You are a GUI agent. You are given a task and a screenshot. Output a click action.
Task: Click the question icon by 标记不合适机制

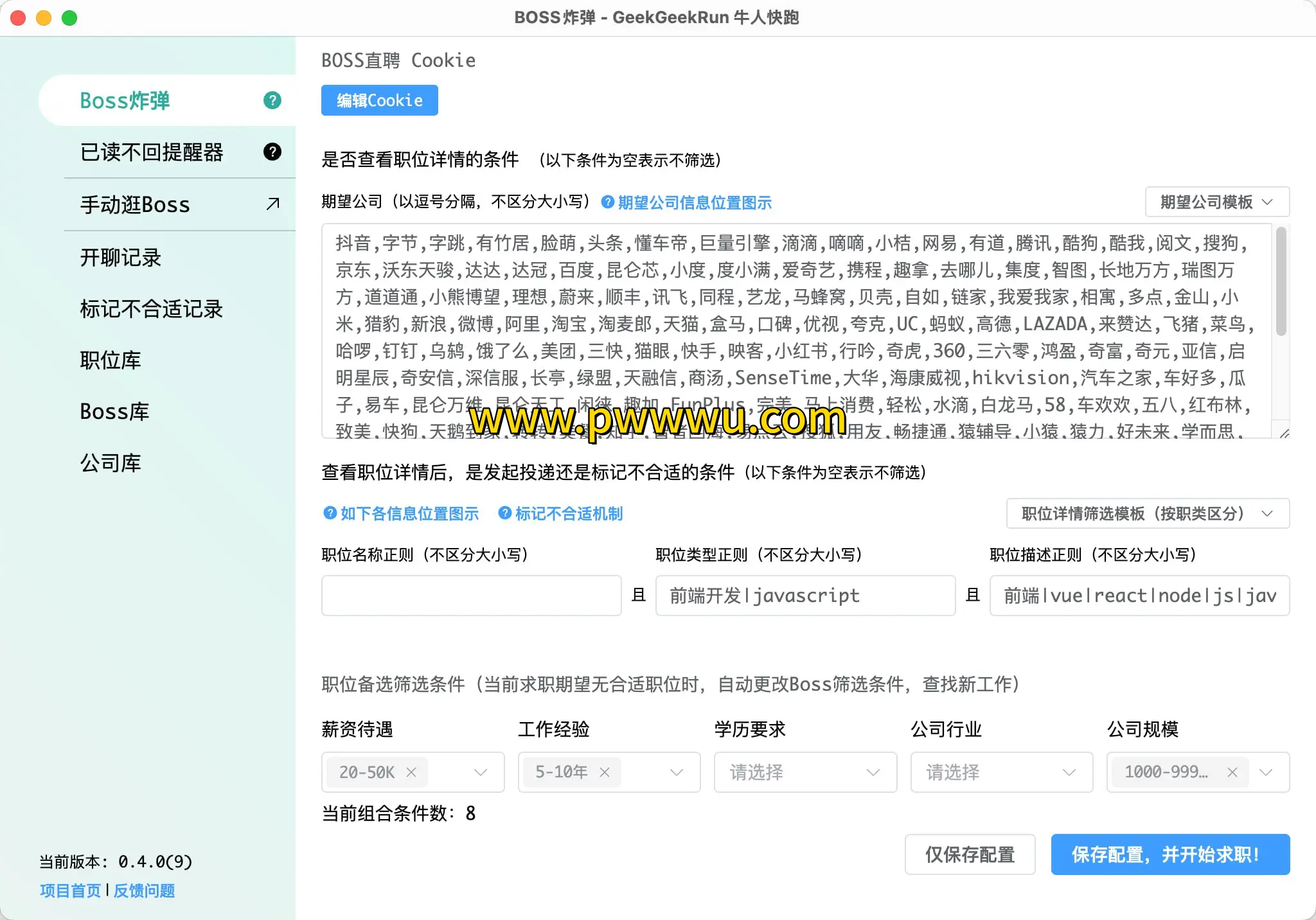click(x=505, y=513)
